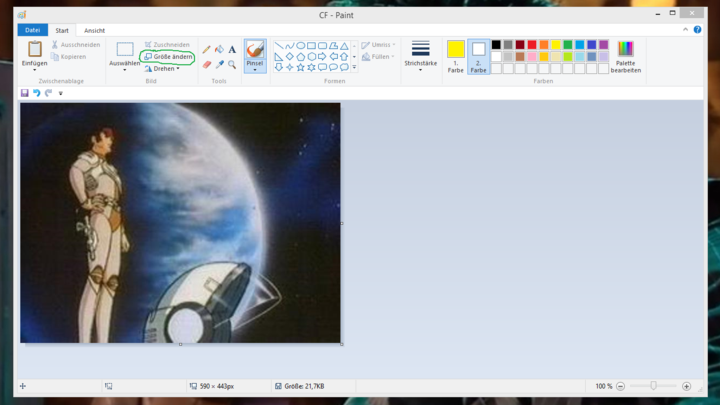Click the Größe ändern button
This screenshot has width=720, height=405.
point(168,57)
